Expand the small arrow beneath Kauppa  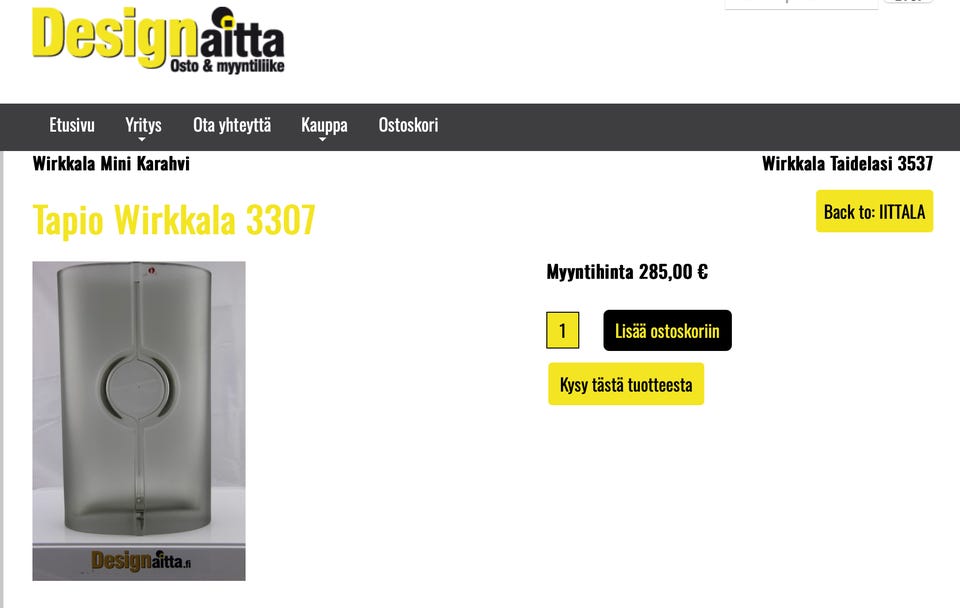(323, 140)
